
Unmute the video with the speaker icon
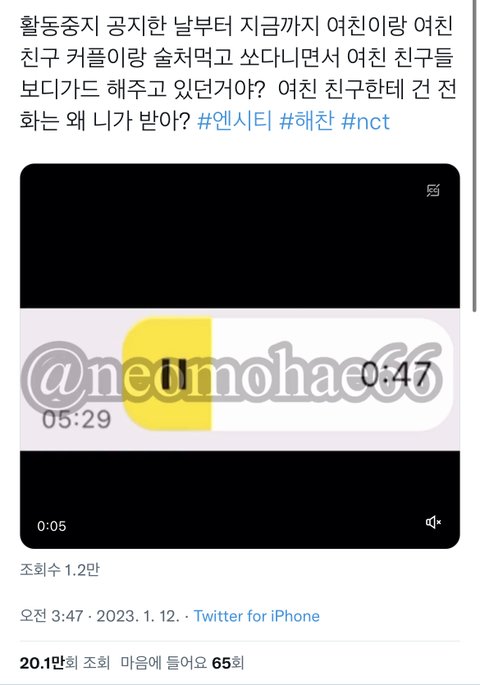(x=433, y=522)
